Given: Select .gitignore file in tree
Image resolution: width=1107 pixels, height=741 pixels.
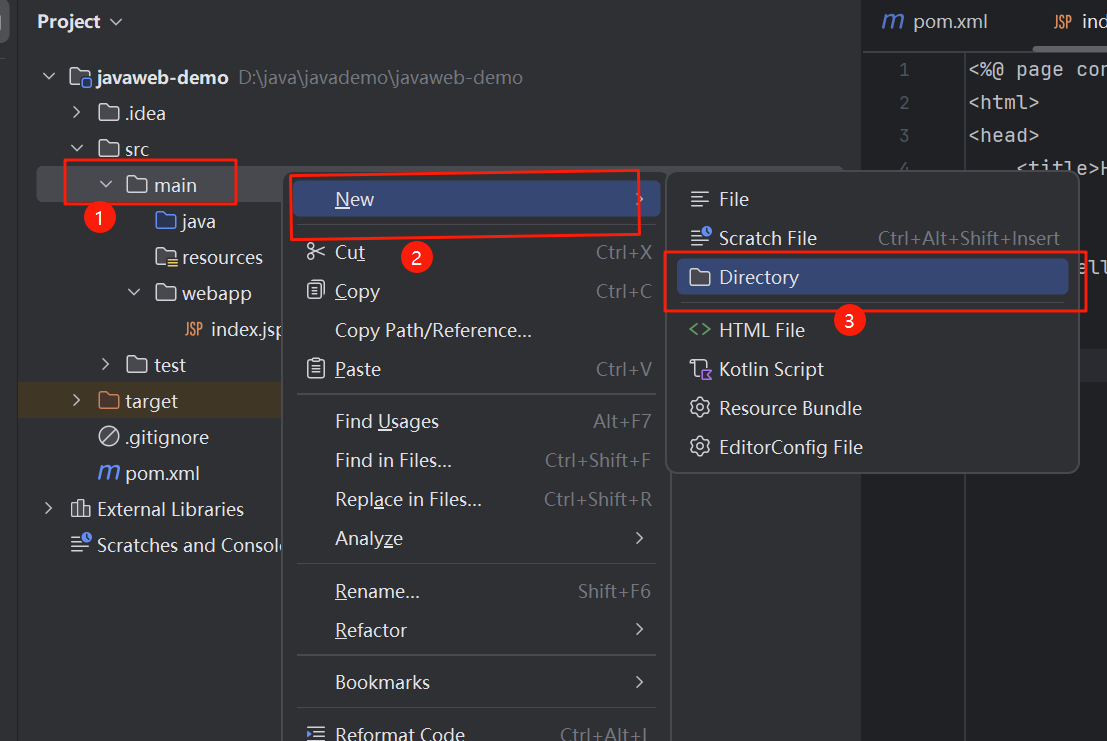Looking at the screenshot, I should point(167,437).
